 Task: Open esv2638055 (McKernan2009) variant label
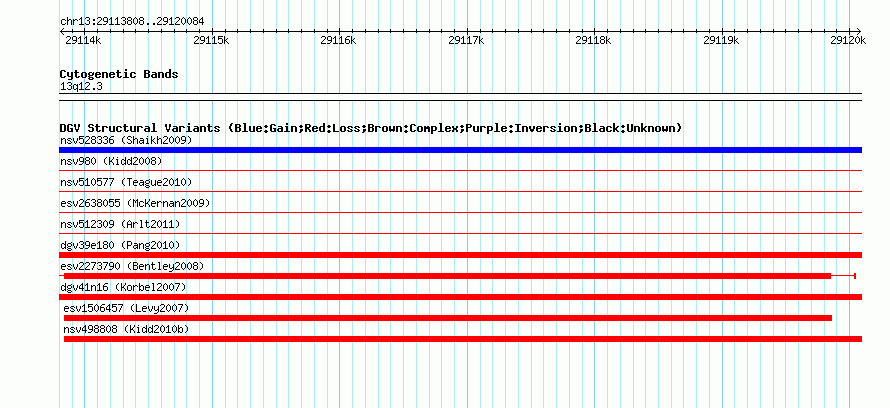pos(135,203)
